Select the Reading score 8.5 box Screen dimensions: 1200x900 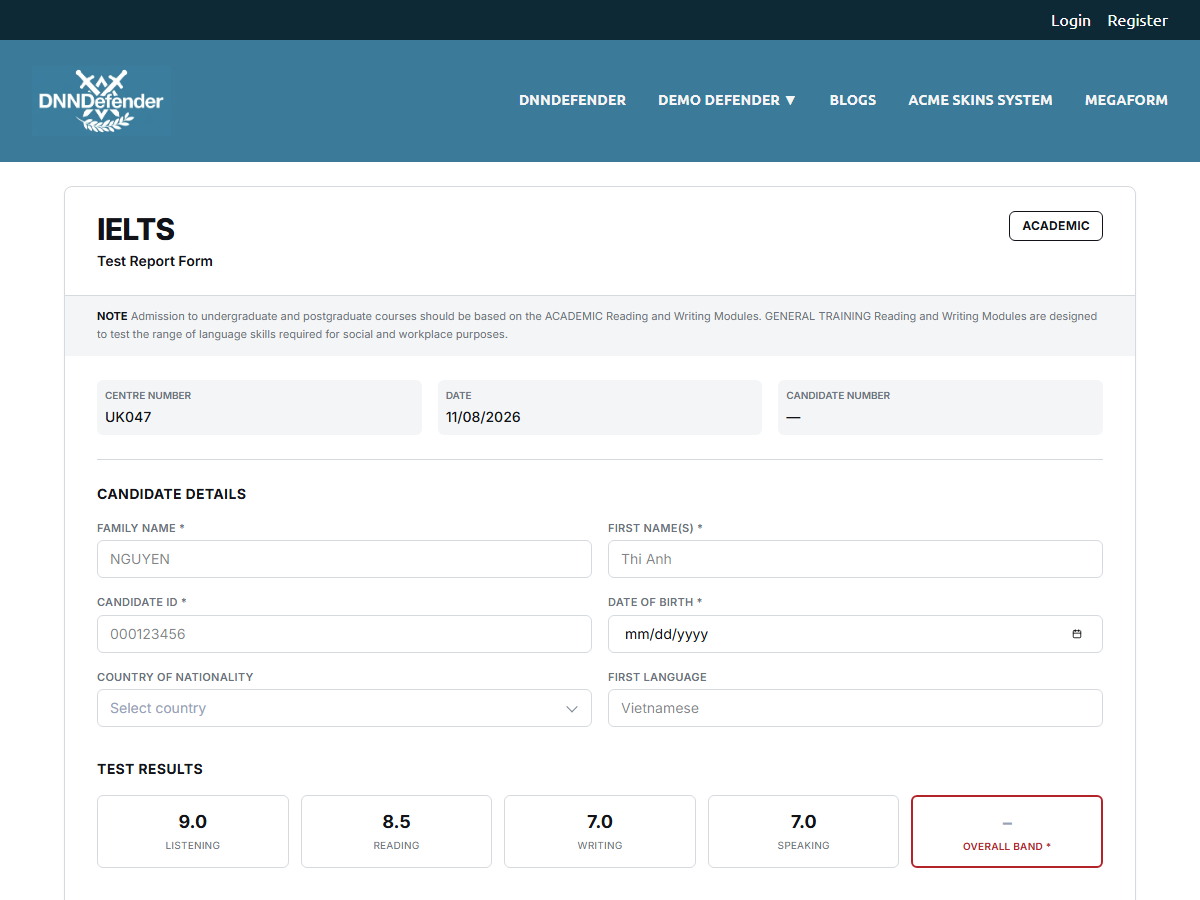(396, 831)
